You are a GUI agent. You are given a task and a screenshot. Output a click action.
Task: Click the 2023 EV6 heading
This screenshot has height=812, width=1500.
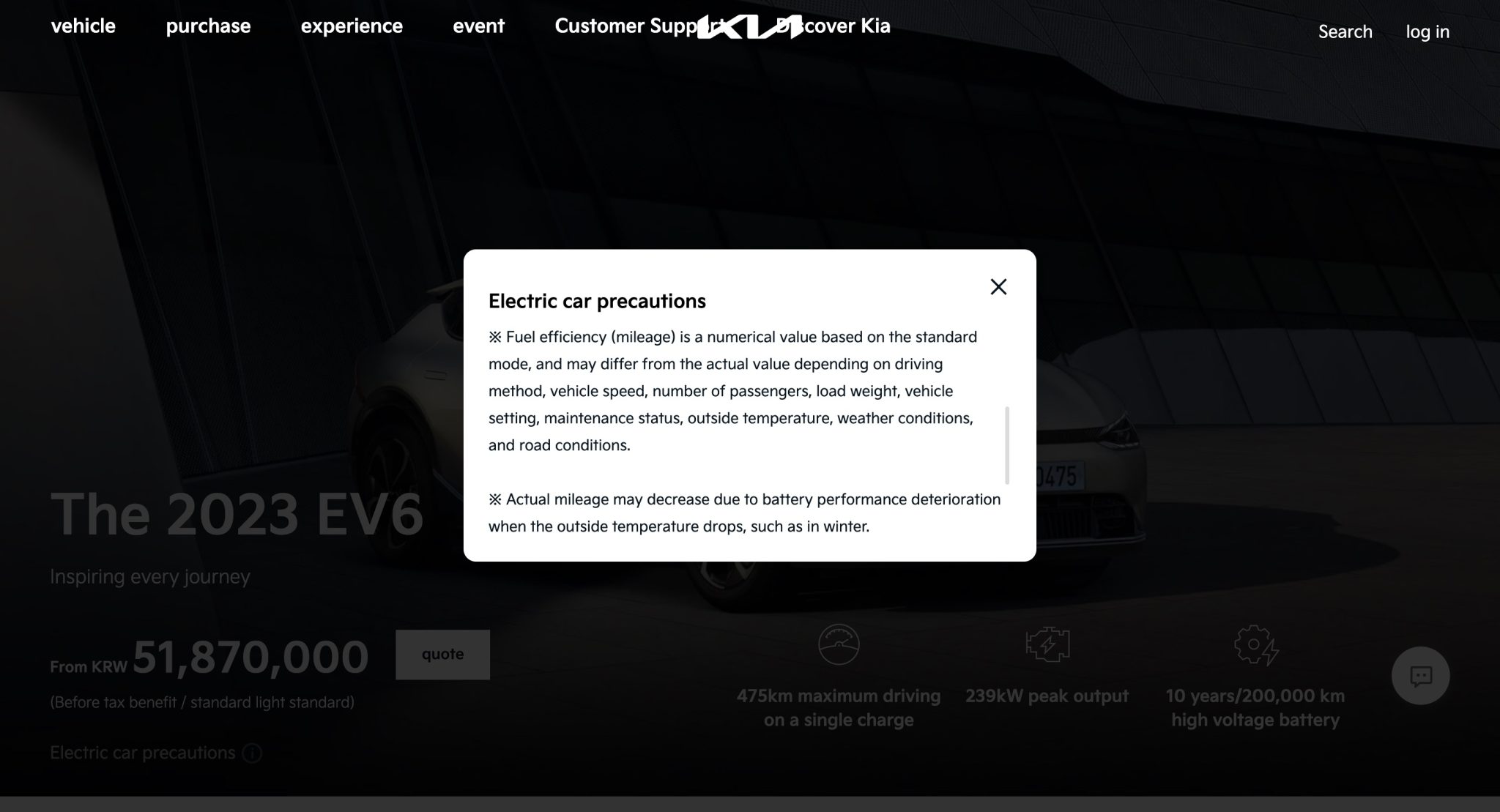237,514
